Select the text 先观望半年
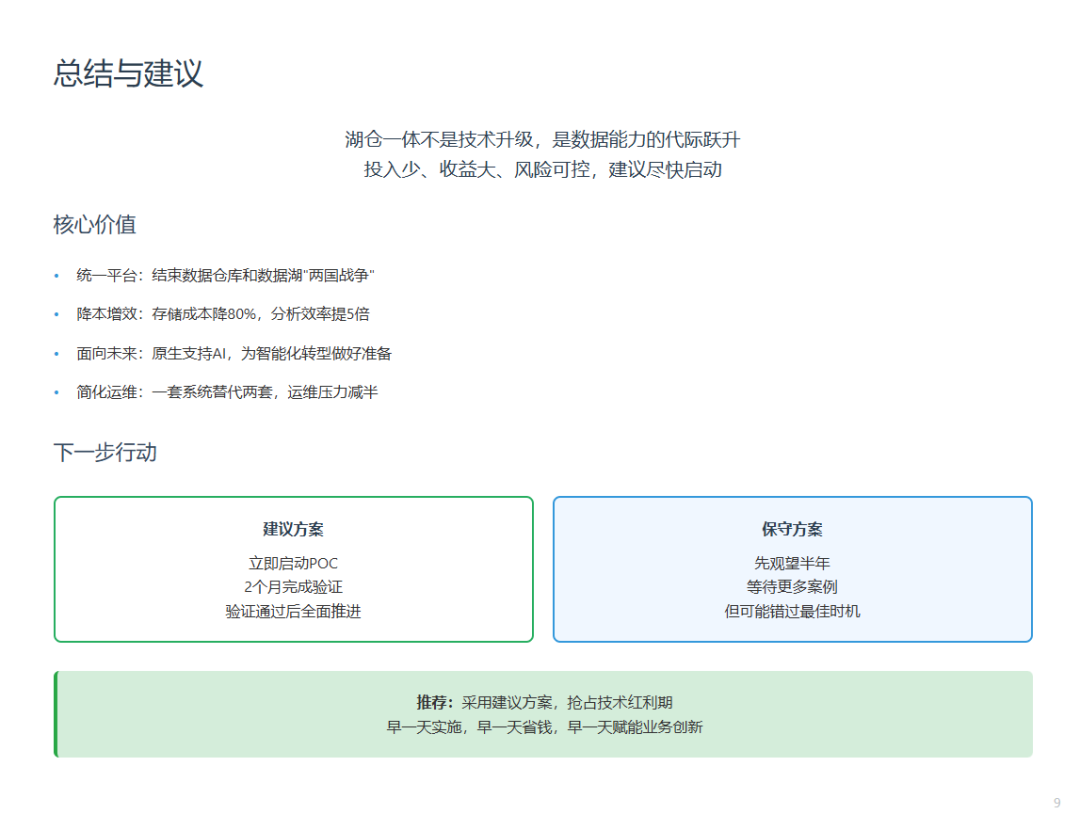The height and width of the screenshot is (830, 1080). point(792,563)
